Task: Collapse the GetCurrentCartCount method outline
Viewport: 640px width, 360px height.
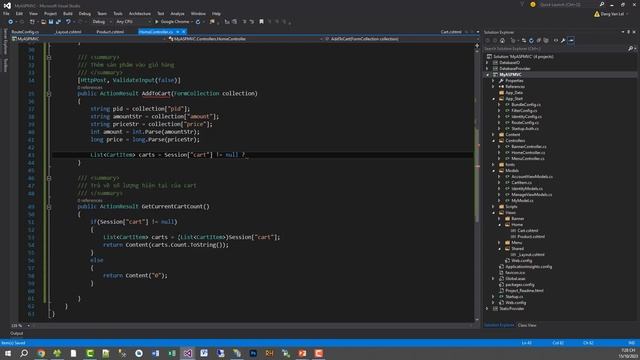Action: tap(49, 207)
